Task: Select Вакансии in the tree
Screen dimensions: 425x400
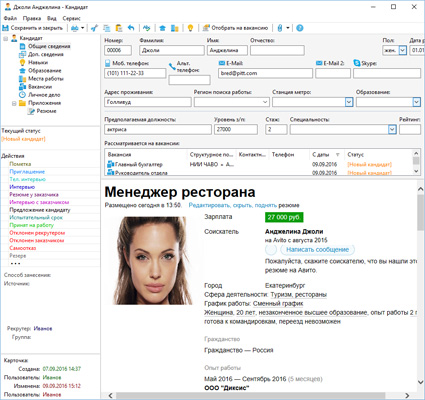Action: point(40,87)
